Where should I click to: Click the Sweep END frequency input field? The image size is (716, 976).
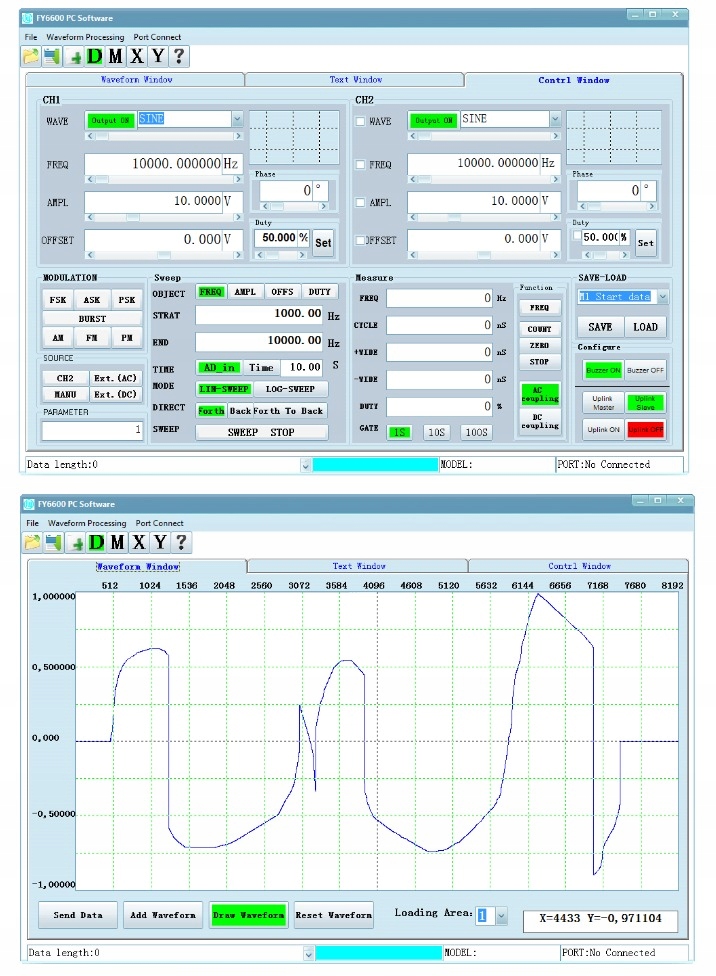(259, 341)
